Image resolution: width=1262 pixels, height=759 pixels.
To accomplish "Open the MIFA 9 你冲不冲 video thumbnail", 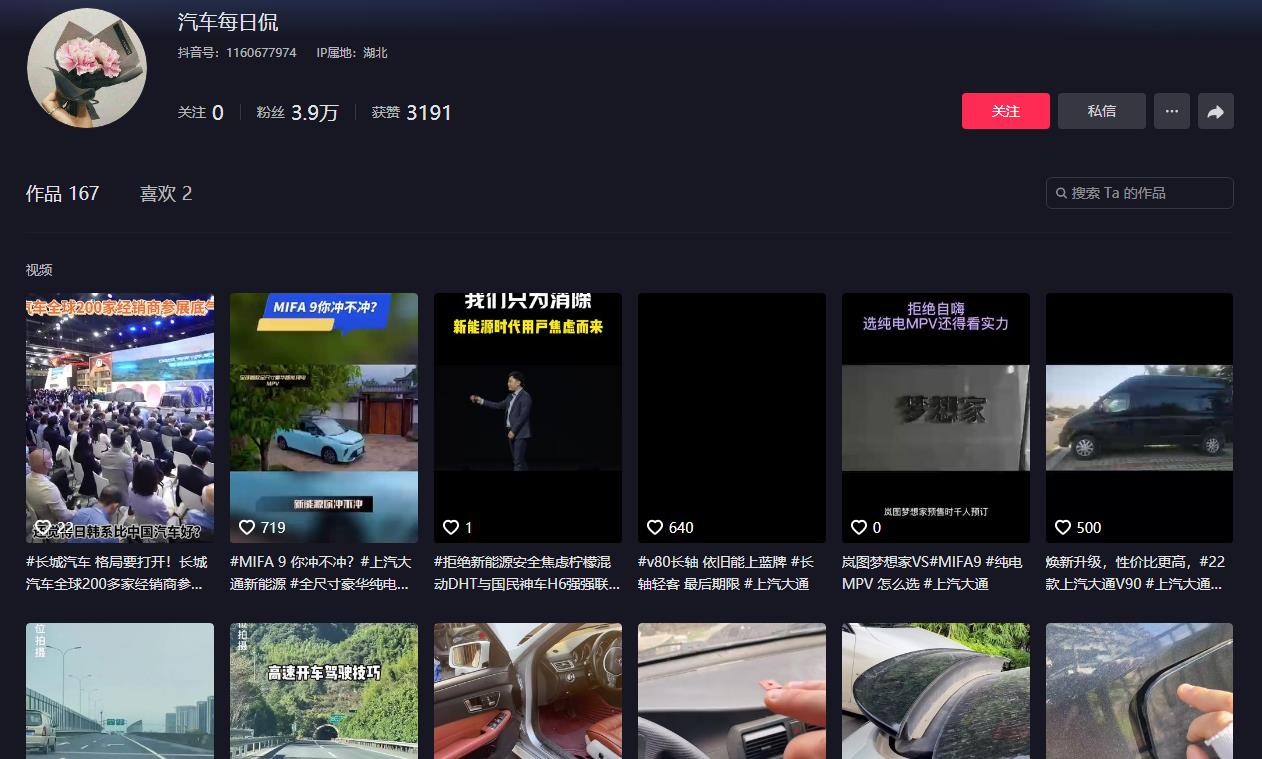I will pos(324,418).
